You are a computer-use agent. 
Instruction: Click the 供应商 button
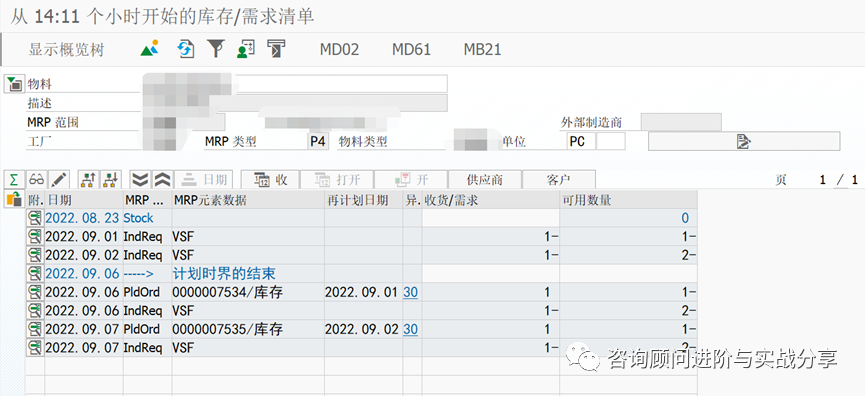click(485, 179)
